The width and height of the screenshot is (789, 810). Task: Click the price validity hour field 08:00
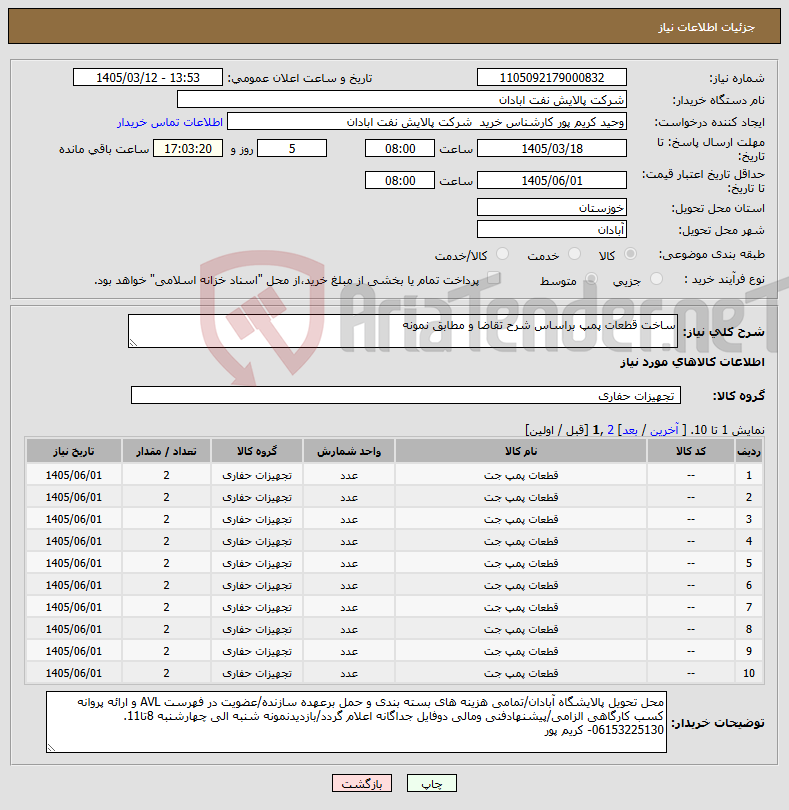pos(400,181)
